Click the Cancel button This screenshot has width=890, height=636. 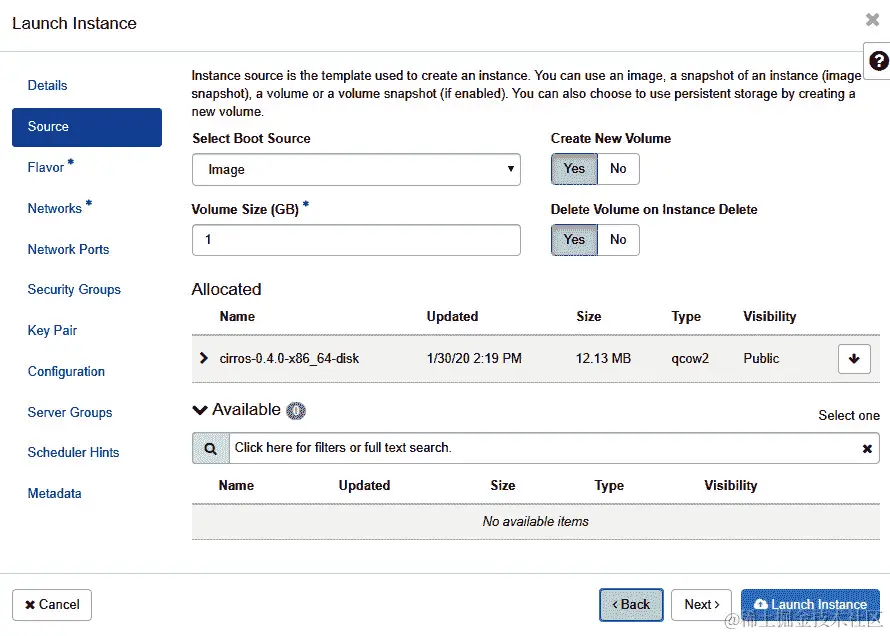(52, 605)
